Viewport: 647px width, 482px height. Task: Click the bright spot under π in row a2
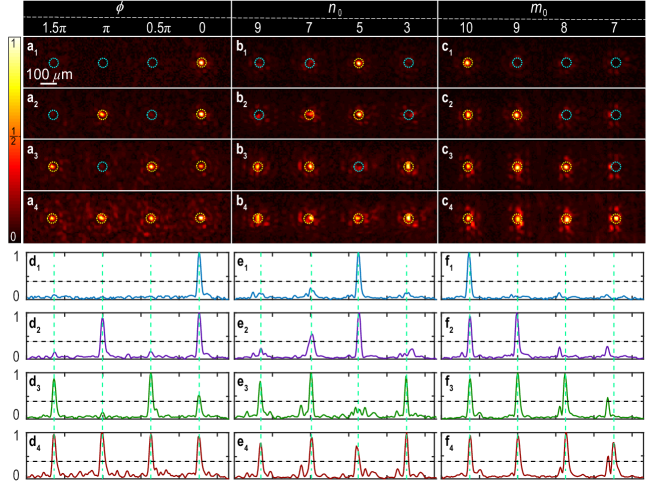click(x=102, y=115)
